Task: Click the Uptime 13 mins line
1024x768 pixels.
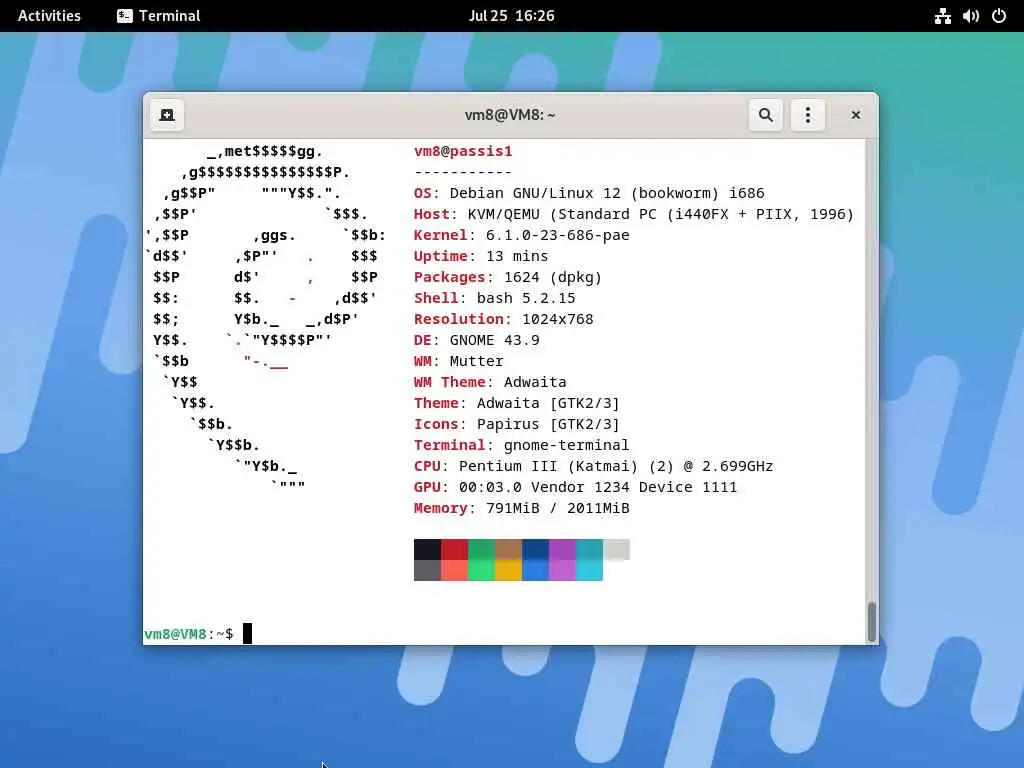Action: (481, 256)
